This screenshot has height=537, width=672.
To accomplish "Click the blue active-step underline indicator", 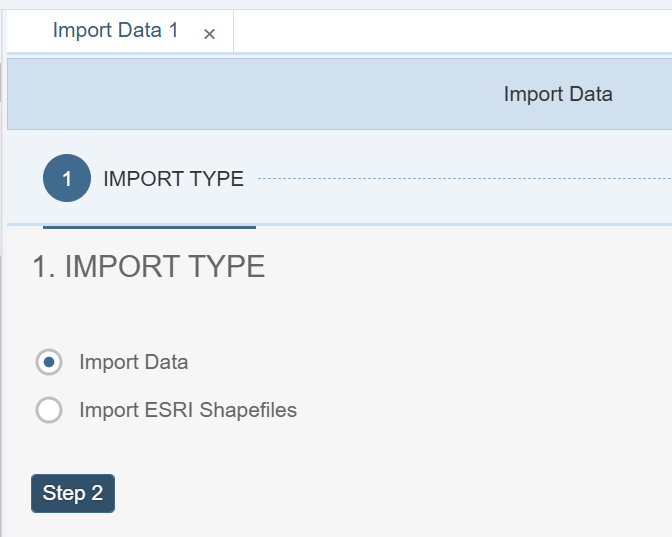I will [x=149, y=227].
